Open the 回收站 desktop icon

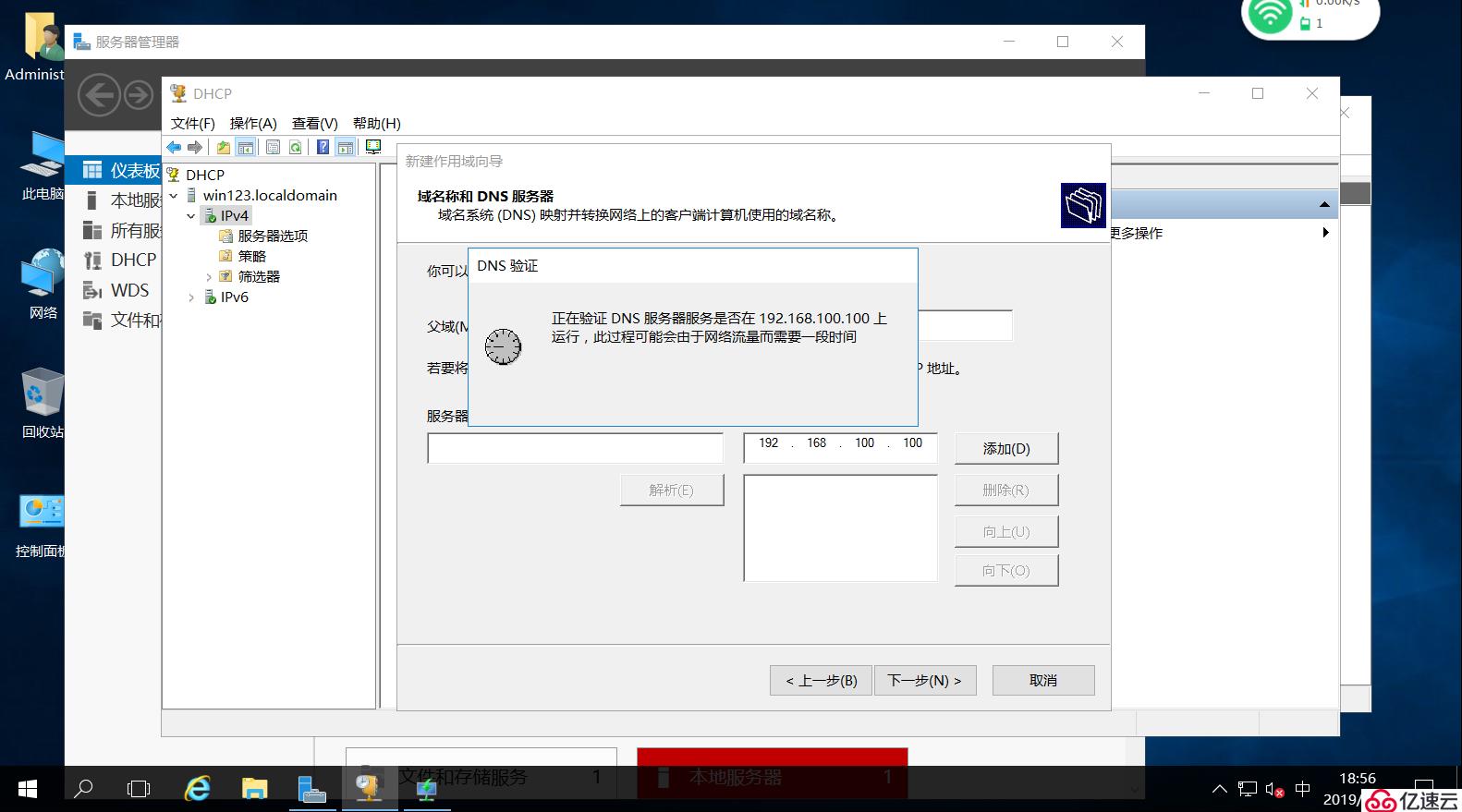(x=43, y=404)
